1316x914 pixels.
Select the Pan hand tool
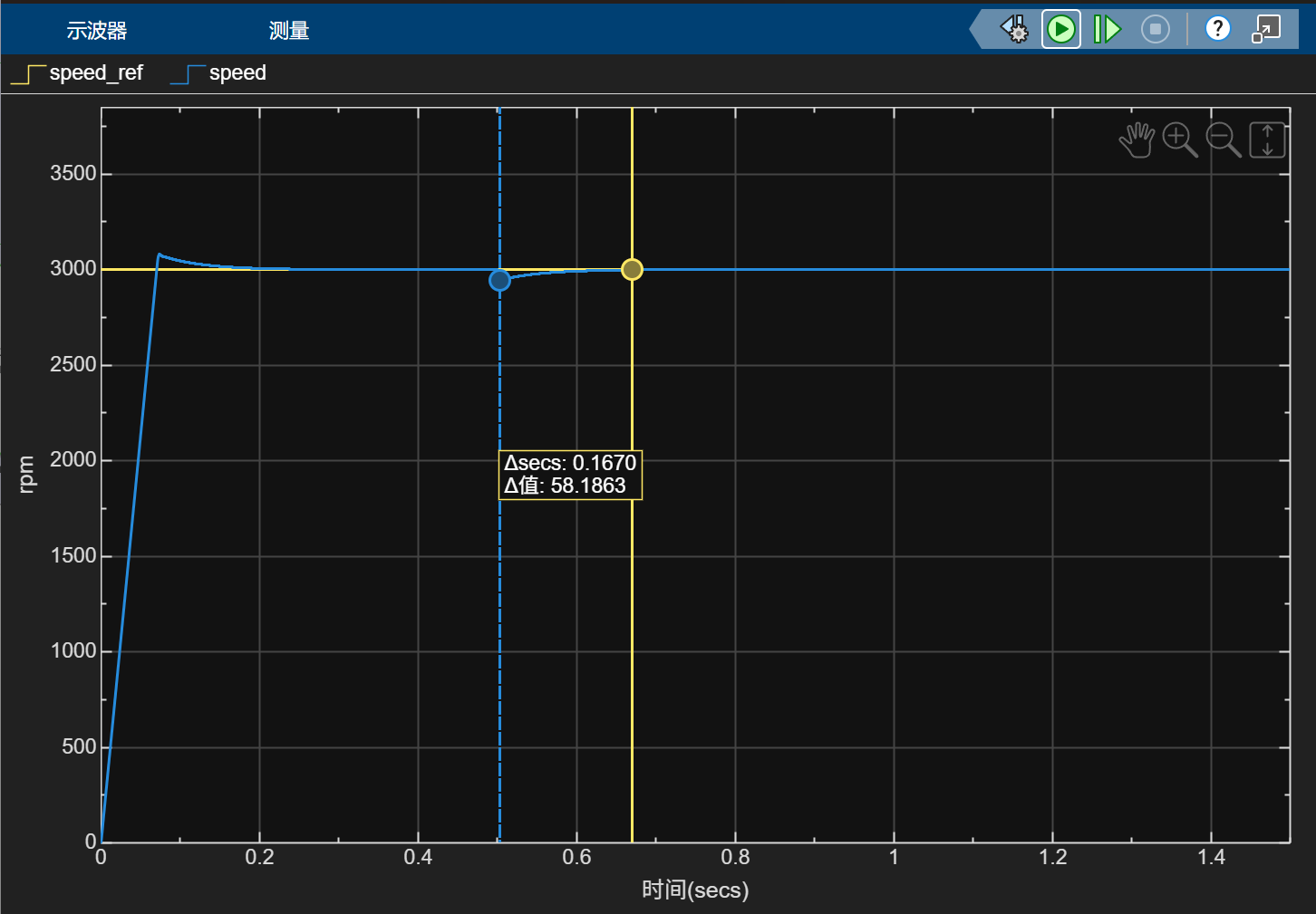[x=1136, y=140]
